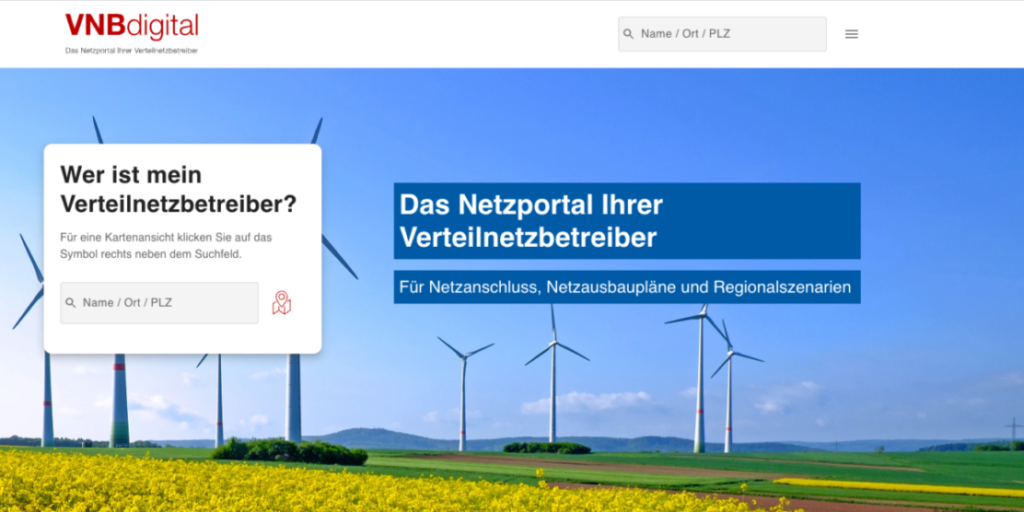This screenshot has height=512, width=1024.
Task: Click the map view icon beside the search field
Action: click(282, 303)
